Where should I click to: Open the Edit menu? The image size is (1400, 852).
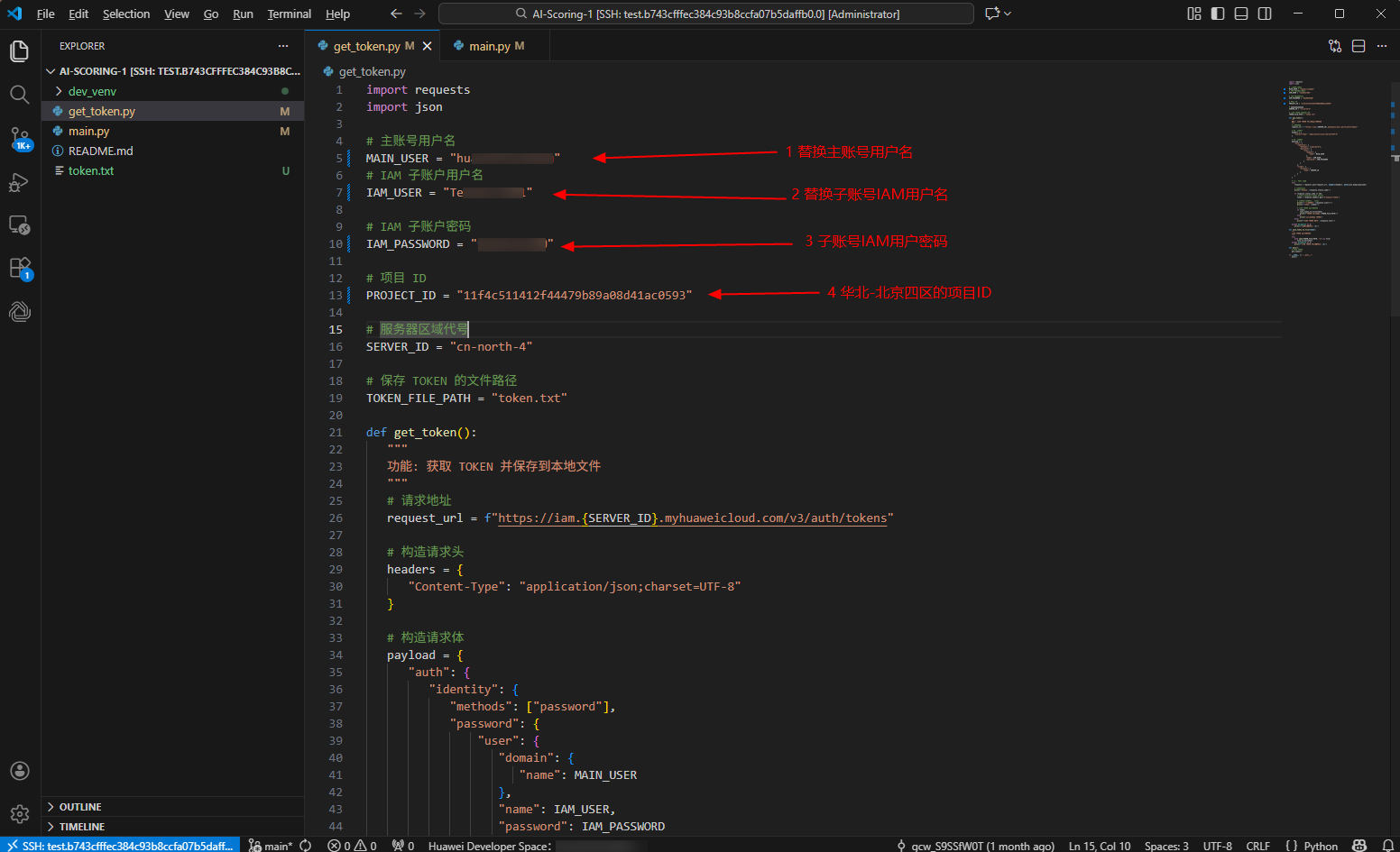coord(78,14)
